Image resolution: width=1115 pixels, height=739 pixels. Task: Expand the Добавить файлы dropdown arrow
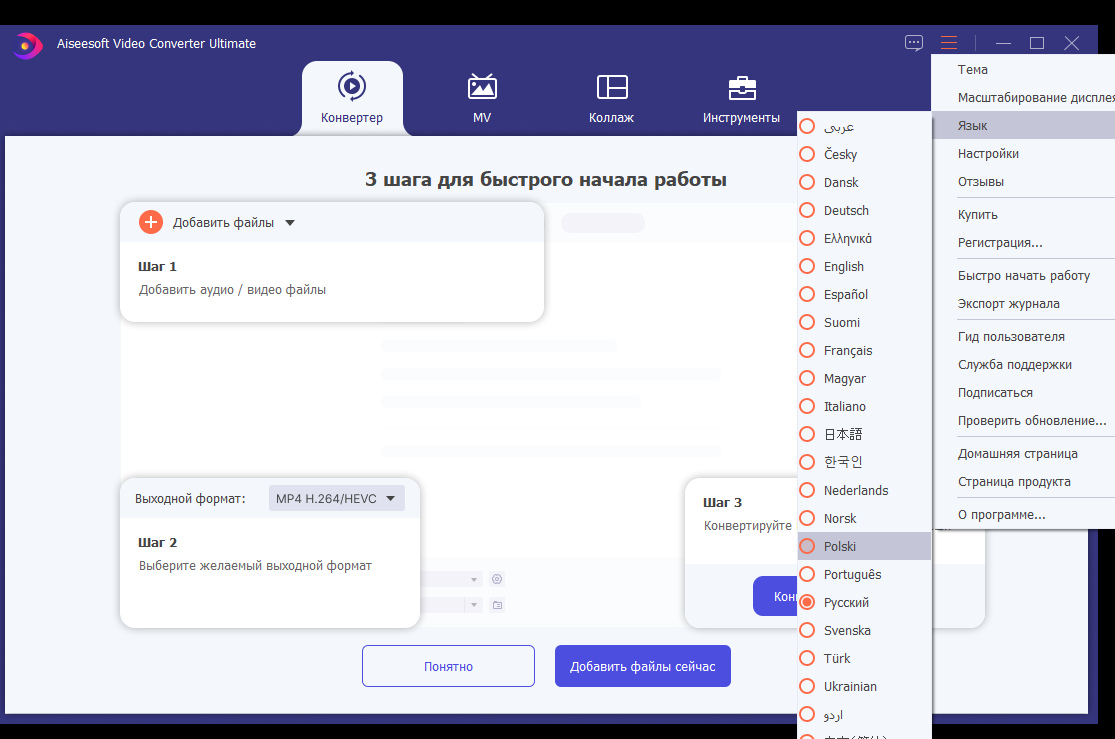pyautogui.click(x=290, y=223)
